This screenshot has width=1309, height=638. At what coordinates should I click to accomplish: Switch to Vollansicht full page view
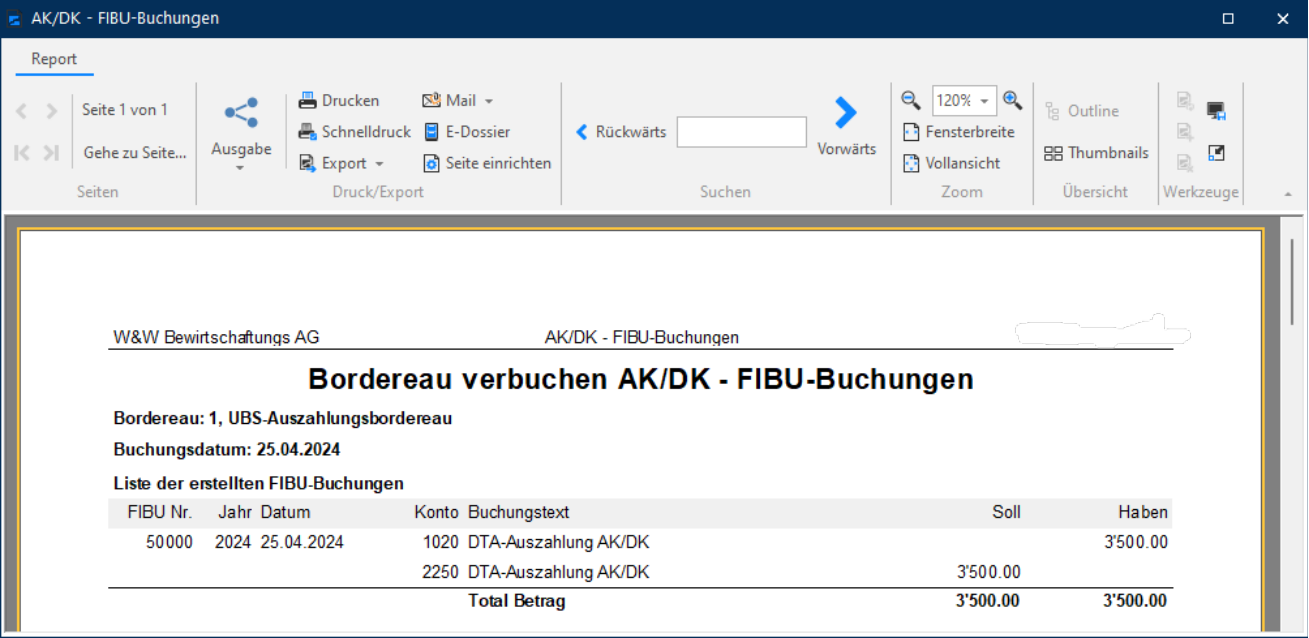[951, 163]
